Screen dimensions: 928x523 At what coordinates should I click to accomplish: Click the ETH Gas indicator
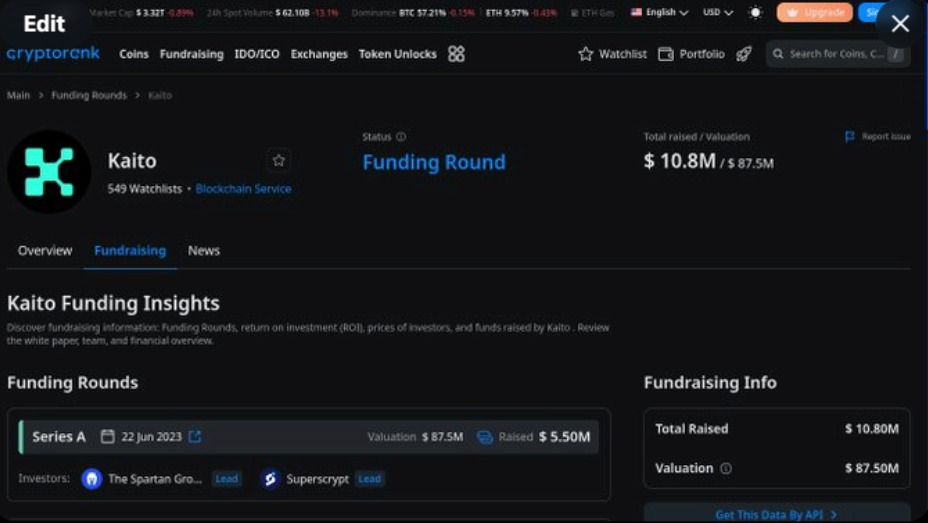point(592,12)
